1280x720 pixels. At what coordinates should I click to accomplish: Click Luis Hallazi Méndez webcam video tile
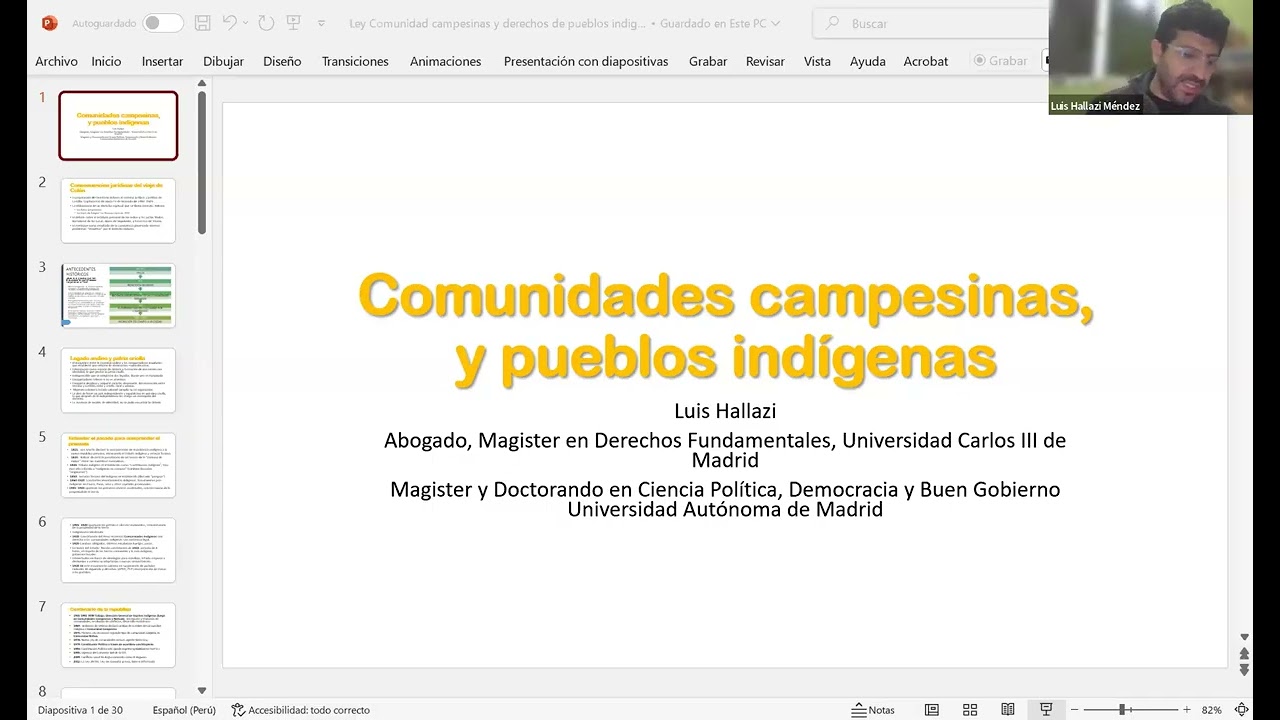(1150, 57)
